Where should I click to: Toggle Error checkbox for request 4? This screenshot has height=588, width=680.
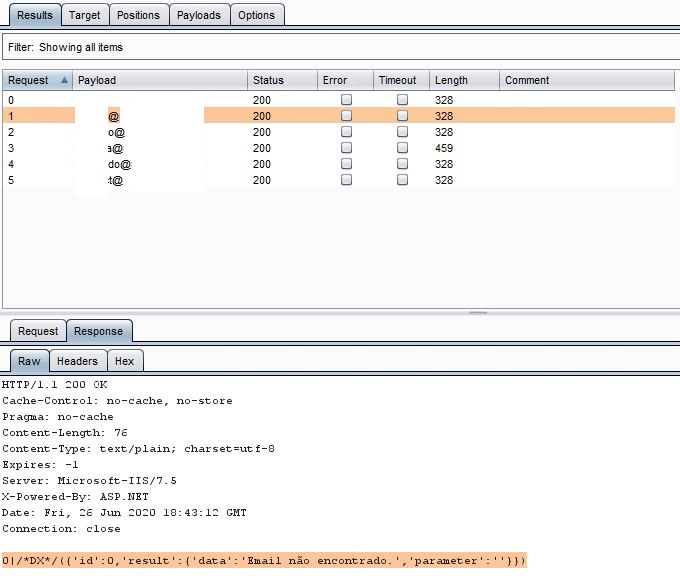pos(346,164)
